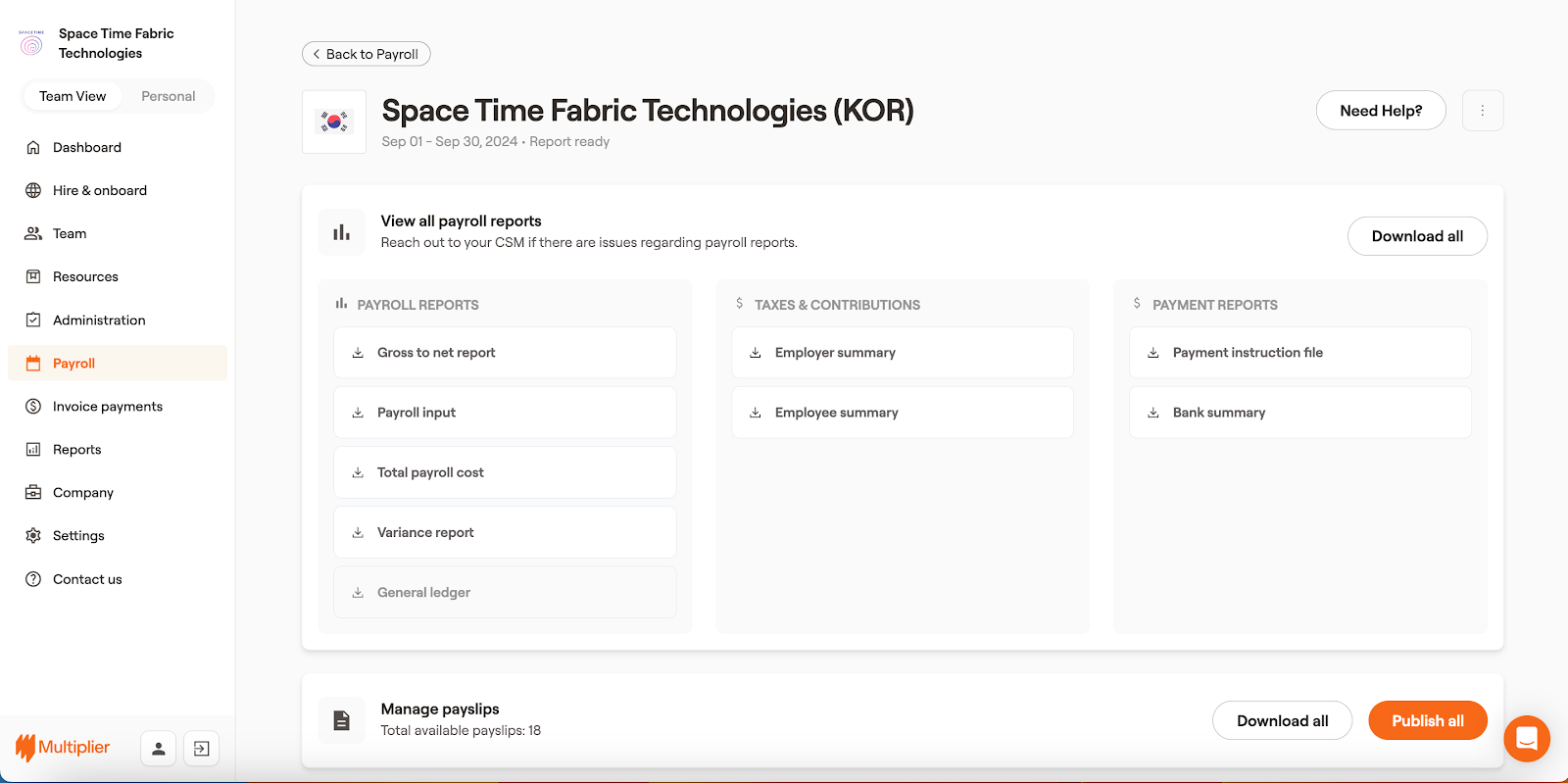Image resolution: width=1568 pixels, height=783 pixels.
Task: Click the Payroll calendar icon
Action: click(x=33, y=363)
